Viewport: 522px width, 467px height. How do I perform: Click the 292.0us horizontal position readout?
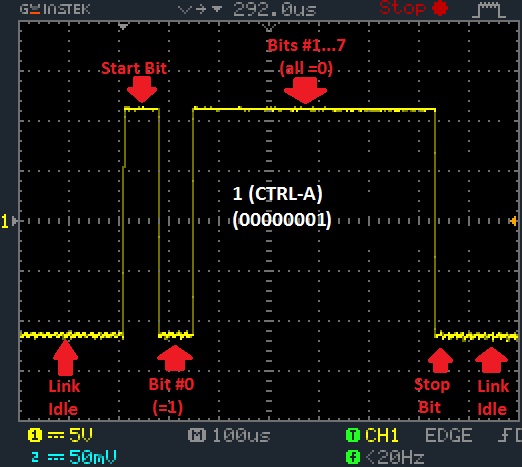click(x=275, y=9)
